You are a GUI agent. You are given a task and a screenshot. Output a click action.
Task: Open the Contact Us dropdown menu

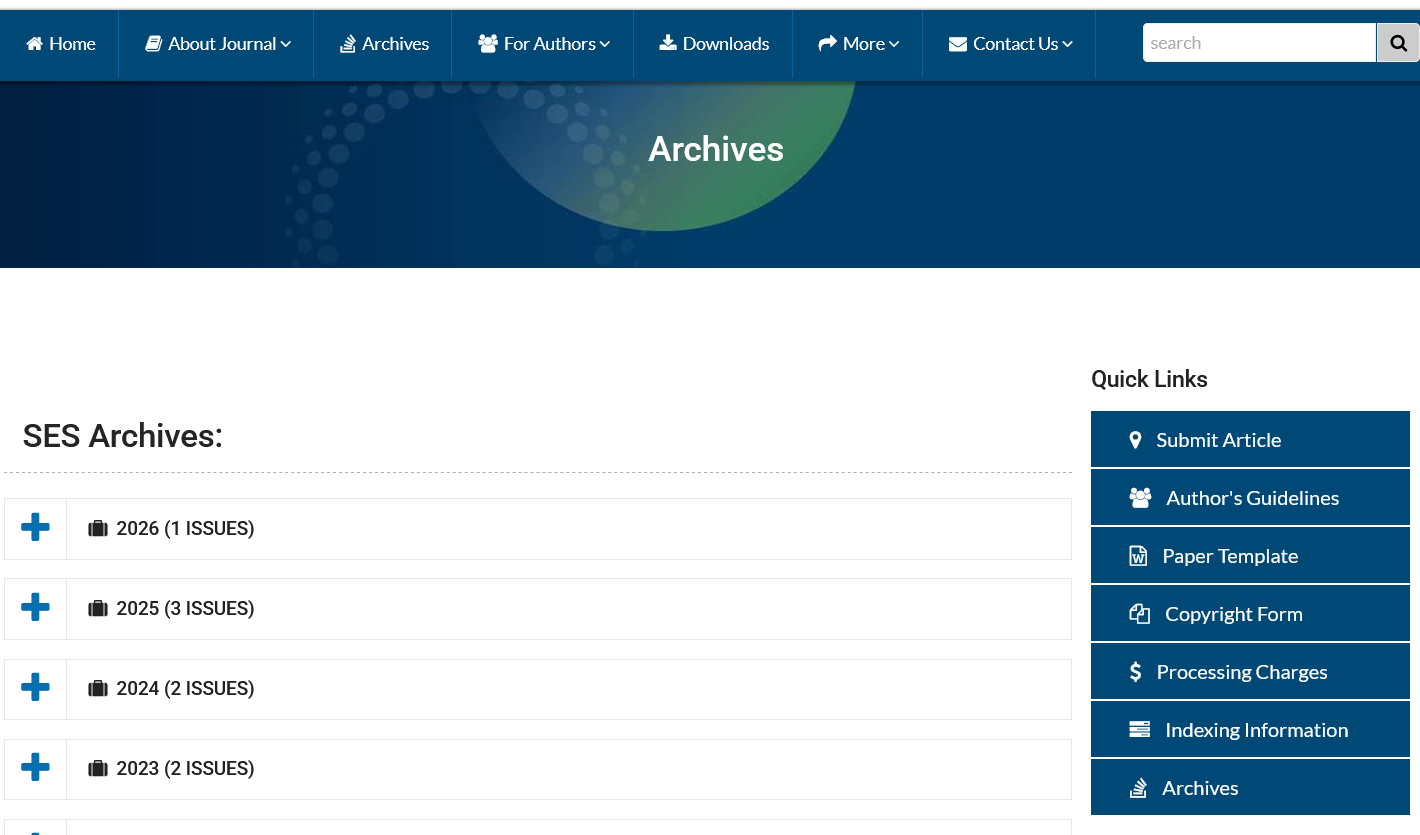(x=1010, y=44)
